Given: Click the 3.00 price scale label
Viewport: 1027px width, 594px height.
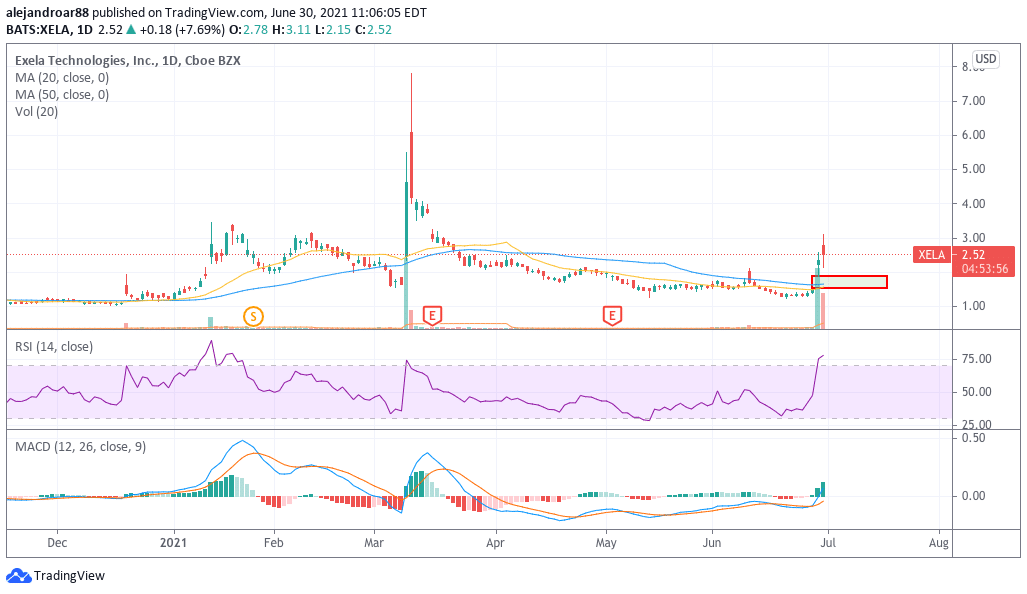Looking at the screenshot, I should (973, 238).
